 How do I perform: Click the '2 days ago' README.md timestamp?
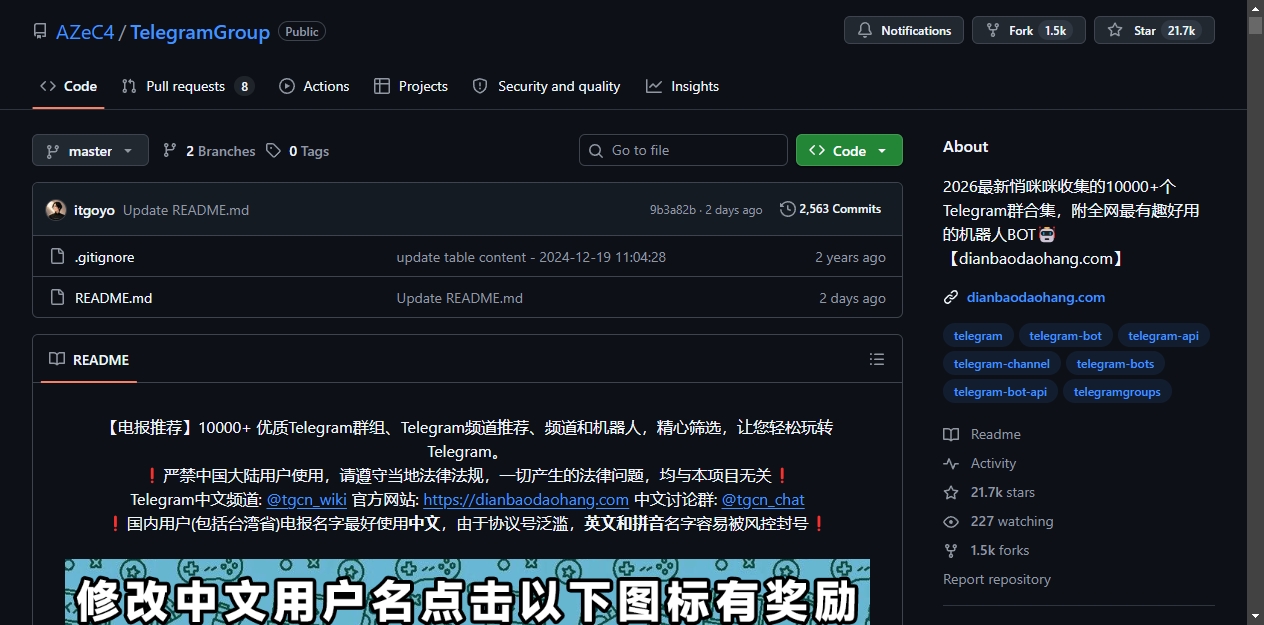pyautogui.click(x=852, y=298)
